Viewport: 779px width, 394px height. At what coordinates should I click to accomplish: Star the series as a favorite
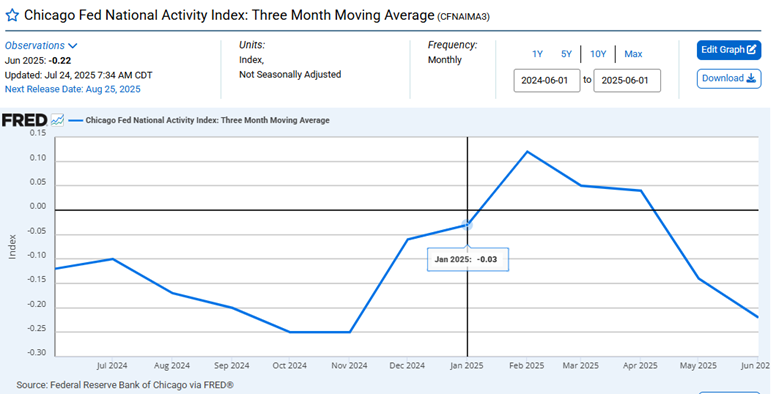coord(12,15)
